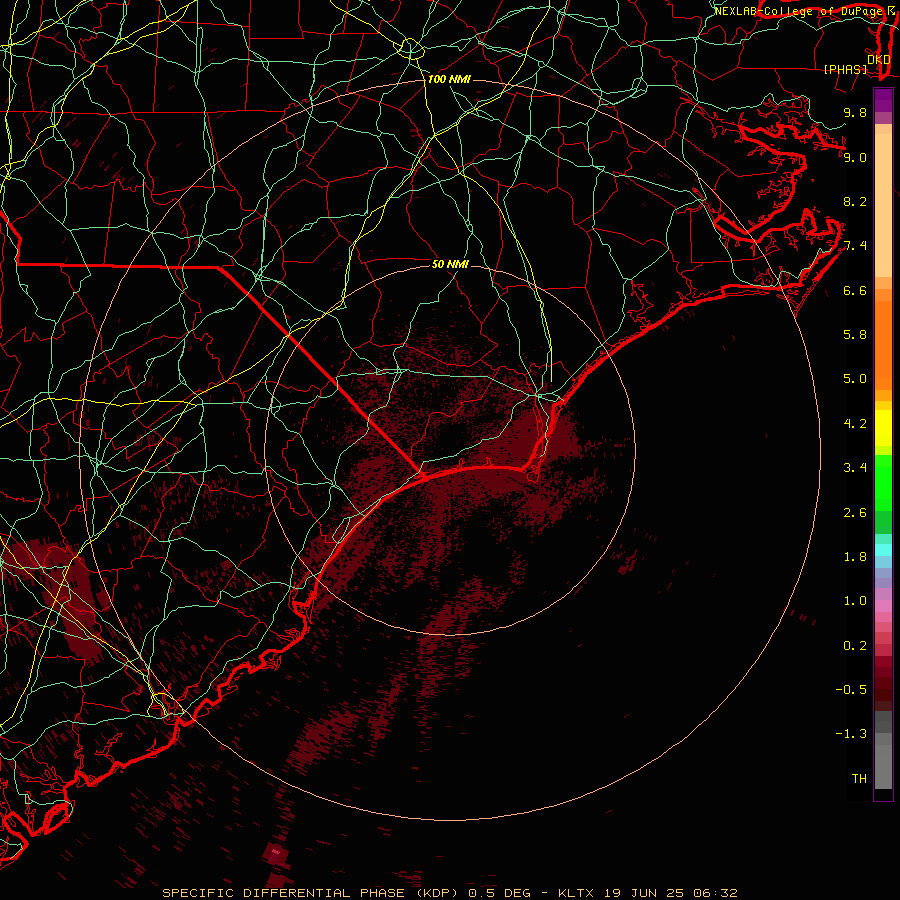The image size is (900, 900).
Task: Click the 1.8 scale value
Action: (855, 557)
